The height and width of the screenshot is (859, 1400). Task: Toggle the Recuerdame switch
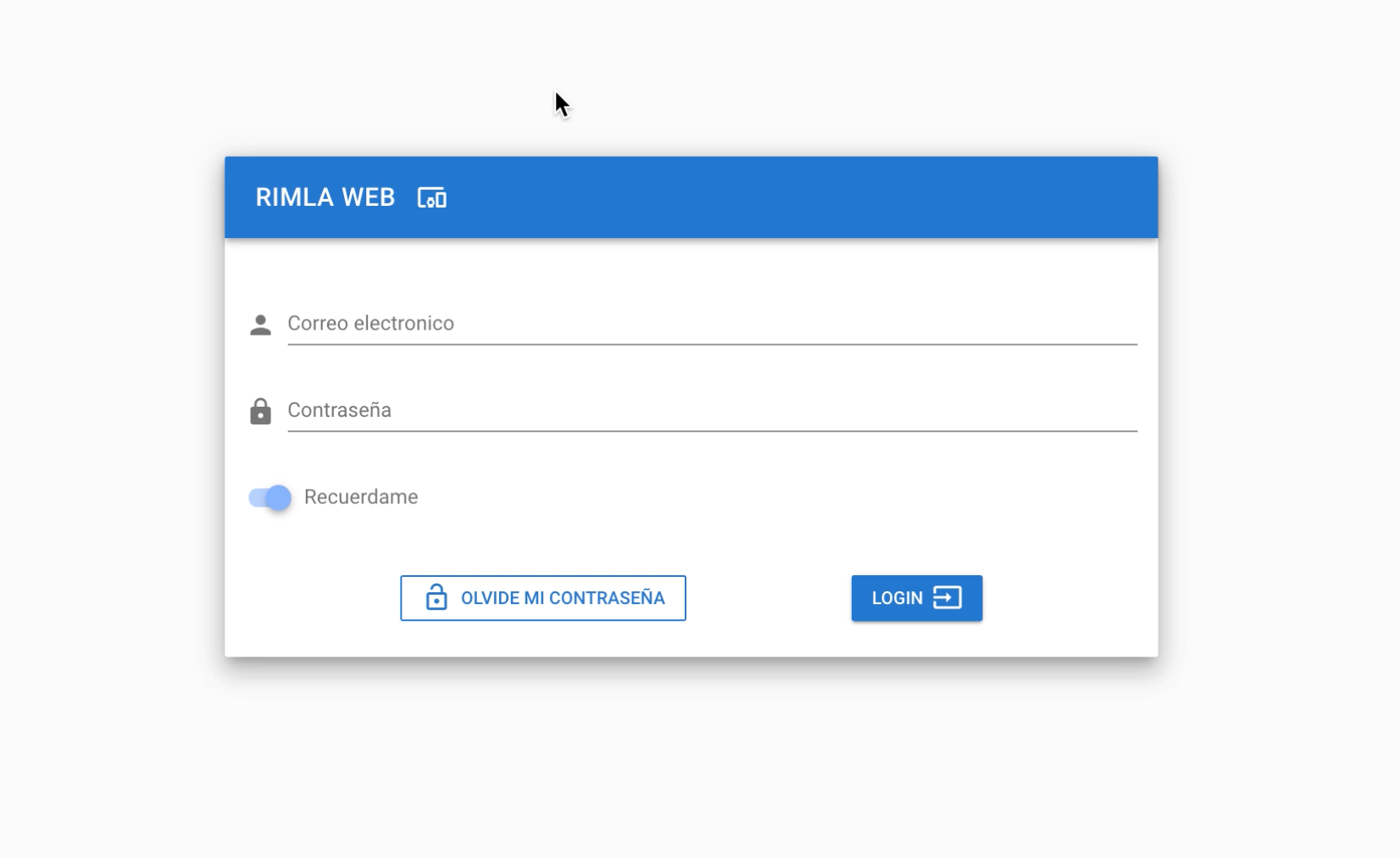tap(270, 497)
